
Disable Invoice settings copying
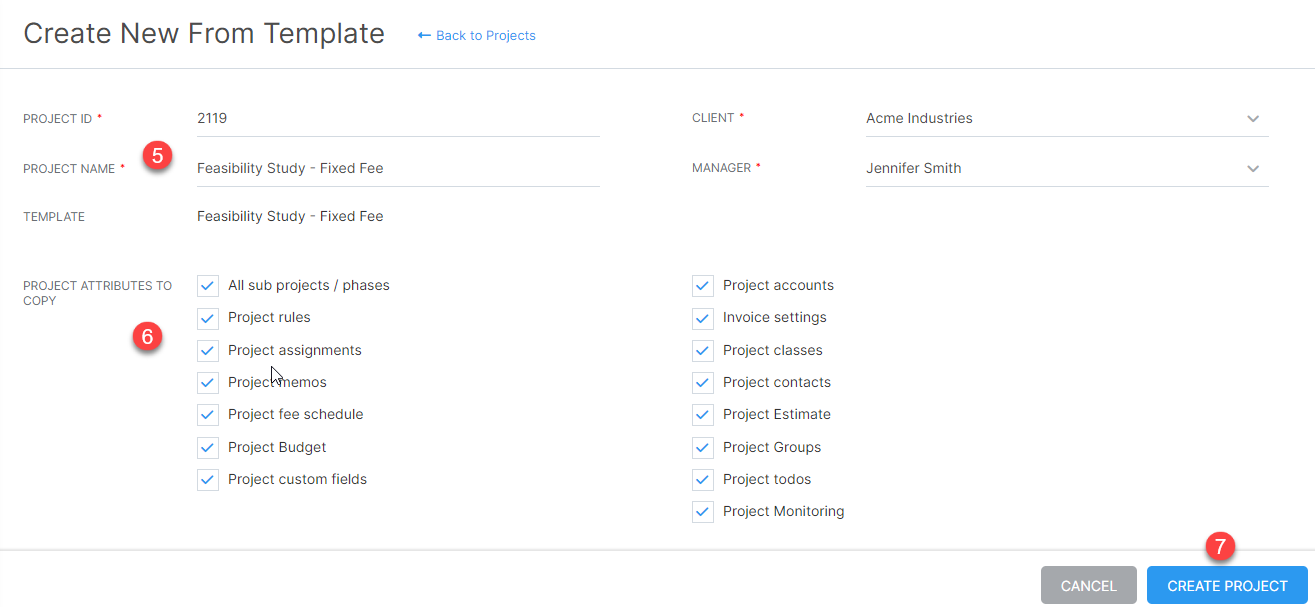pos(702,318)
